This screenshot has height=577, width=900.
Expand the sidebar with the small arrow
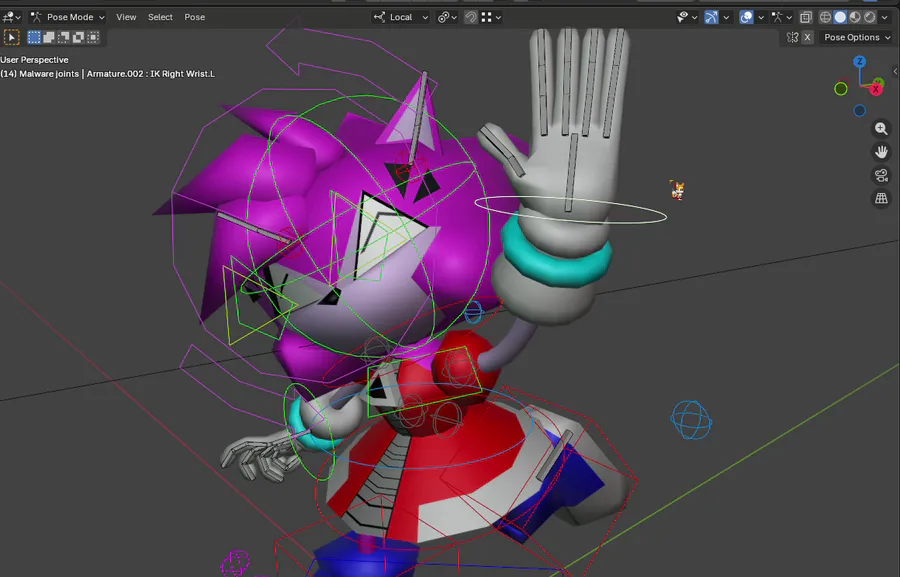(895, 71)
